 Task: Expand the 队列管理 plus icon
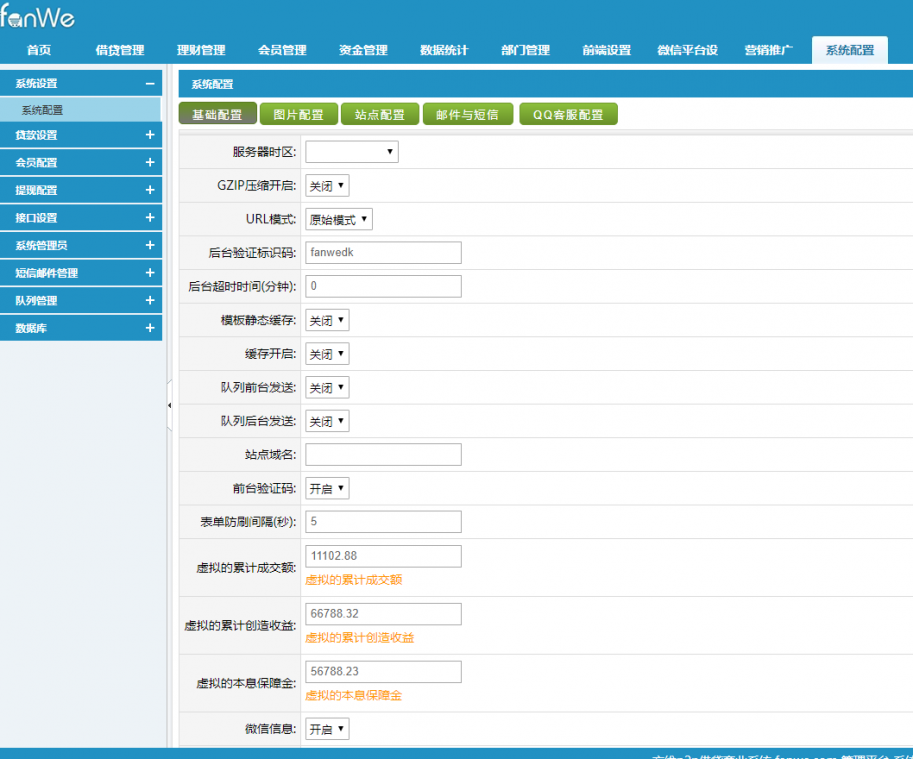pyautogui.click(x=149, y=300)
